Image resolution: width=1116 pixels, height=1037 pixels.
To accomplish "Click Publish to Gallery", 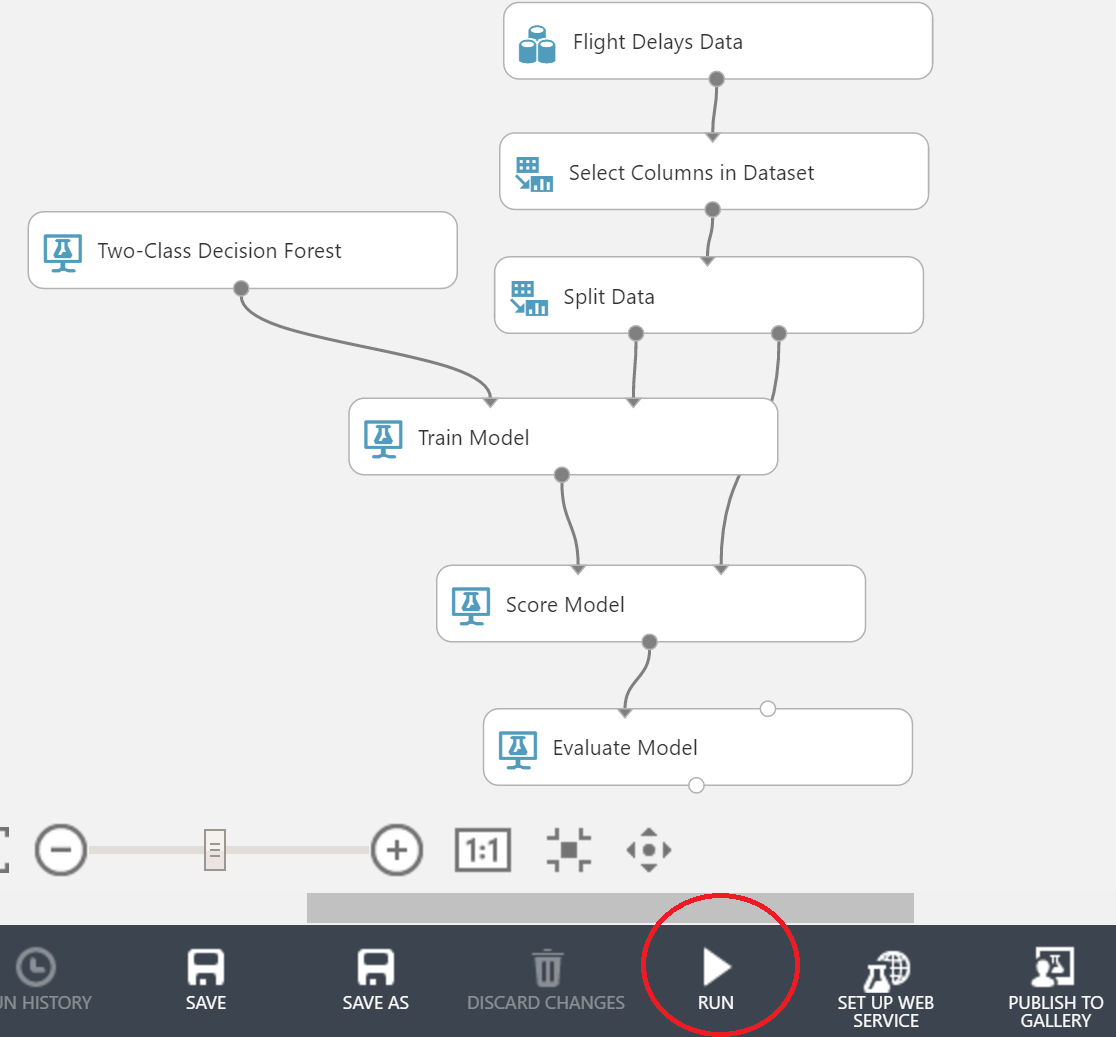I will [x=1056, y=989].
